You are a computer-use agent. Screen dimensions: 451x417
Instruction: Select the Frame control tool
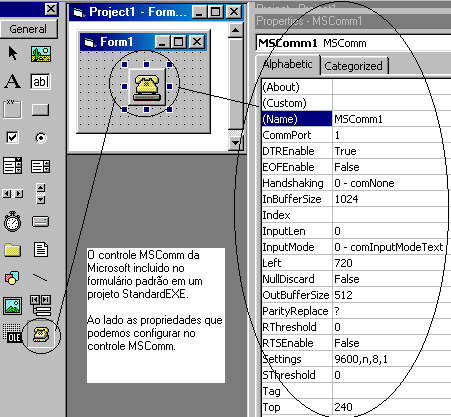point(12,109)
